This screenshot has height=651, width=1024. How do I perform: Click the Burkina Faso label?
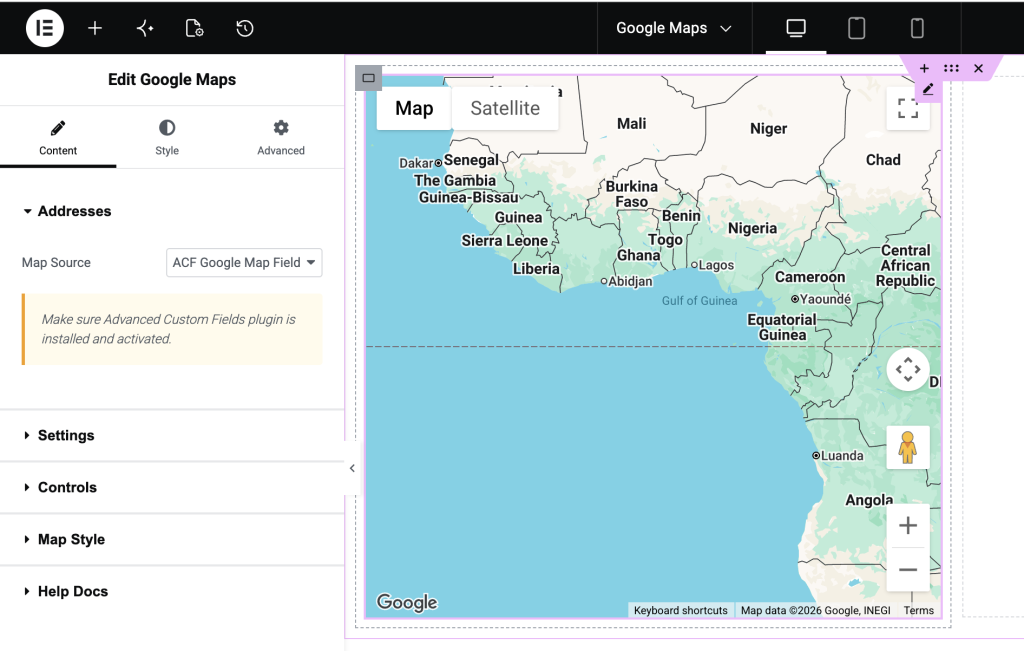pos(632,194)
